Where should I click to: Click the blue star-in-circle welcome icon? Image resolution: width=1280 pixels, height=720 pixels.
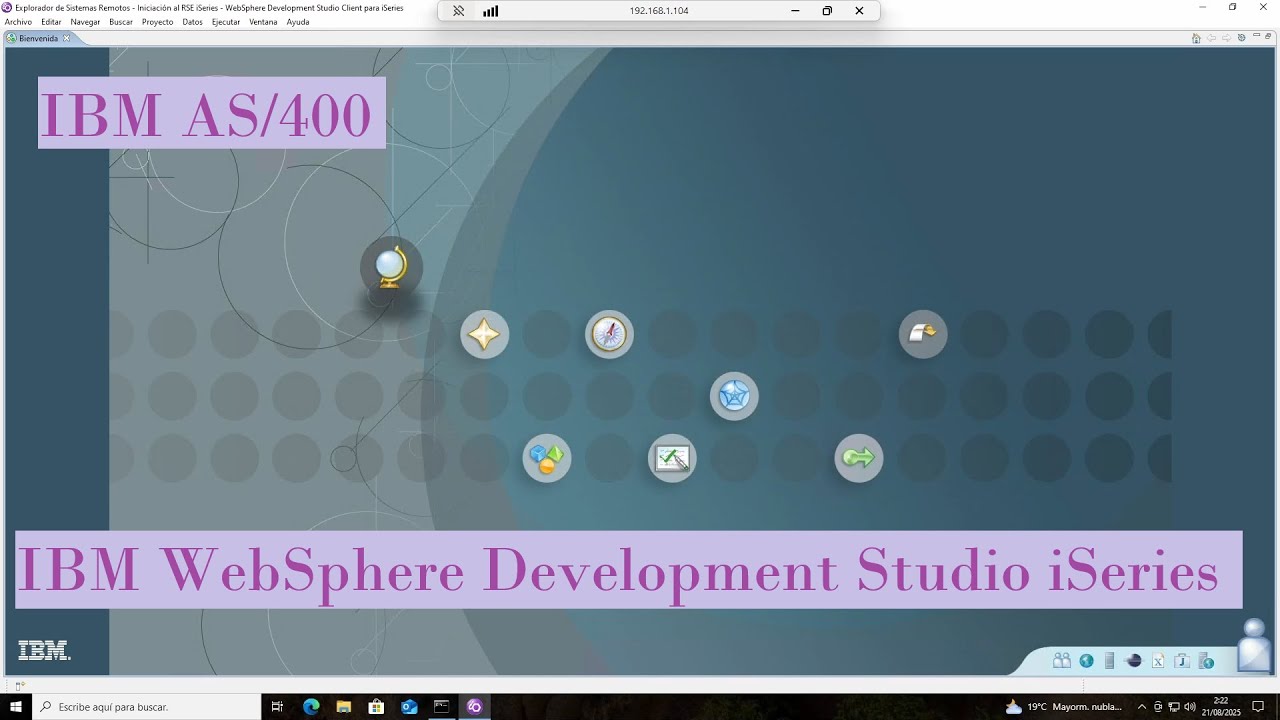point(734,397)
